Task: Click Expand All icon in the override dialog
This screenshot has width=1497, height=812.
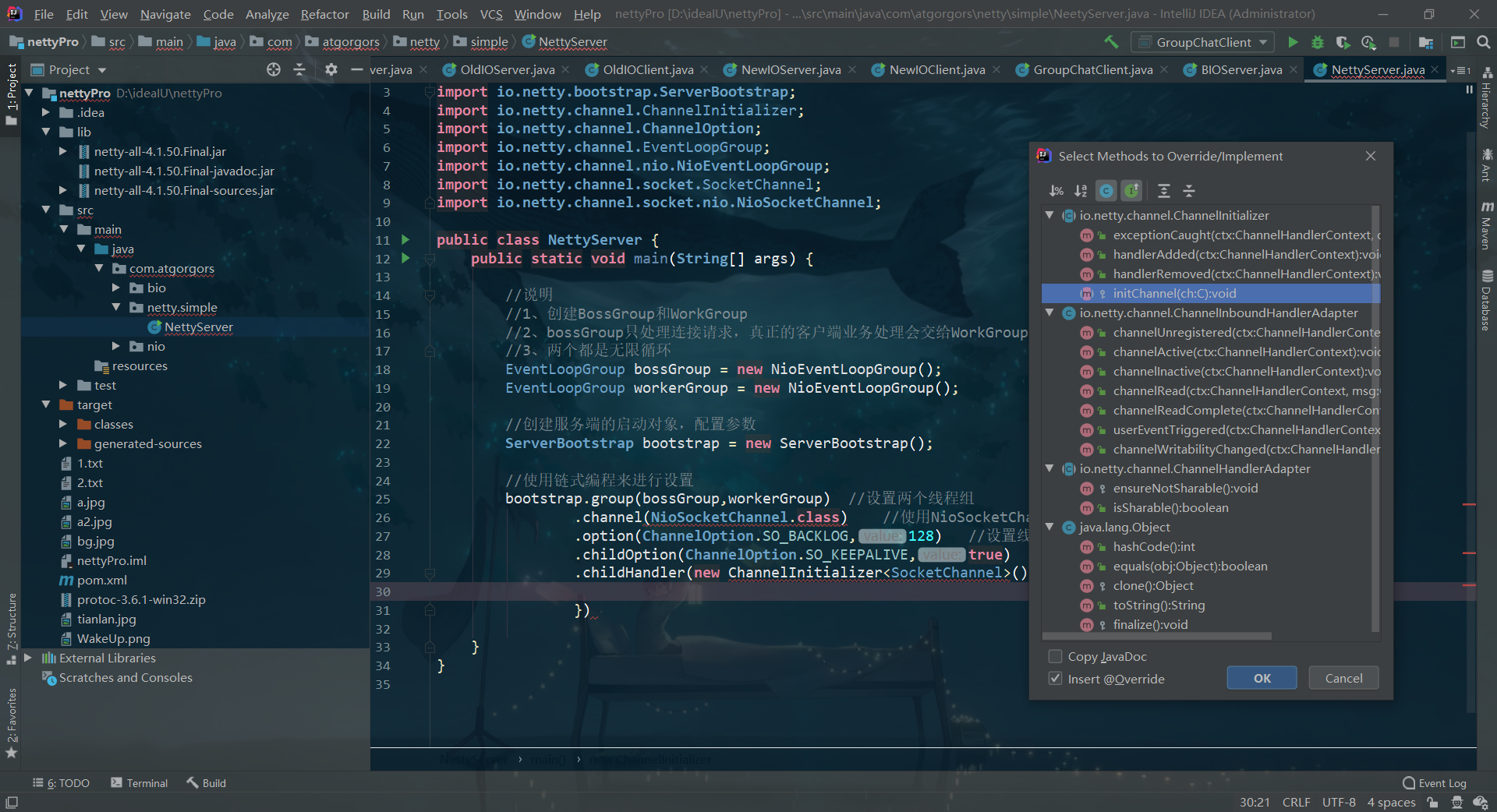Action: point(1164,190)
